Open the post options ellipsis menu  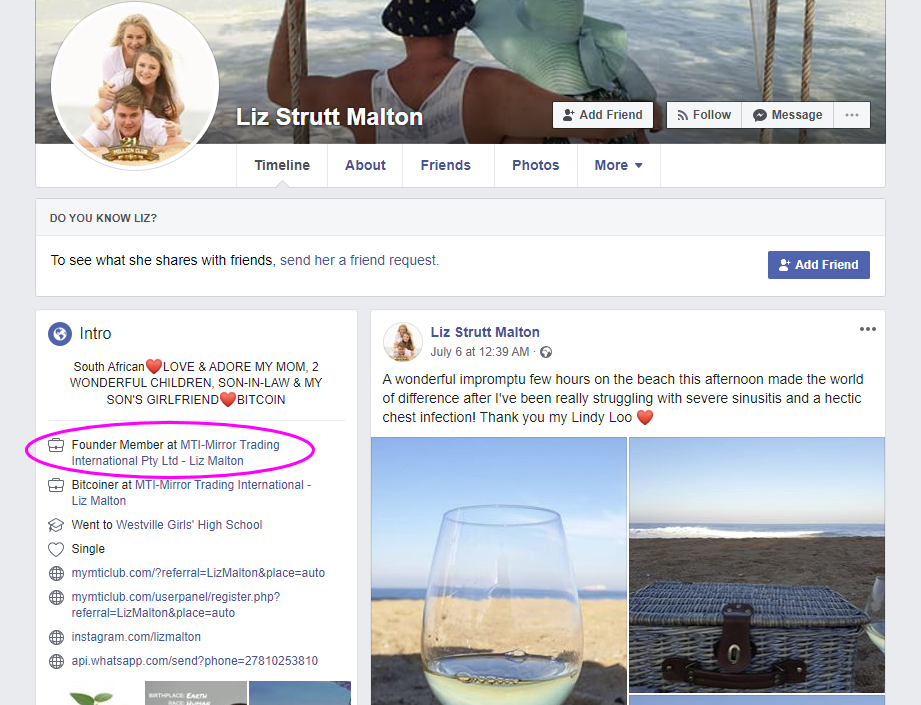868,329
